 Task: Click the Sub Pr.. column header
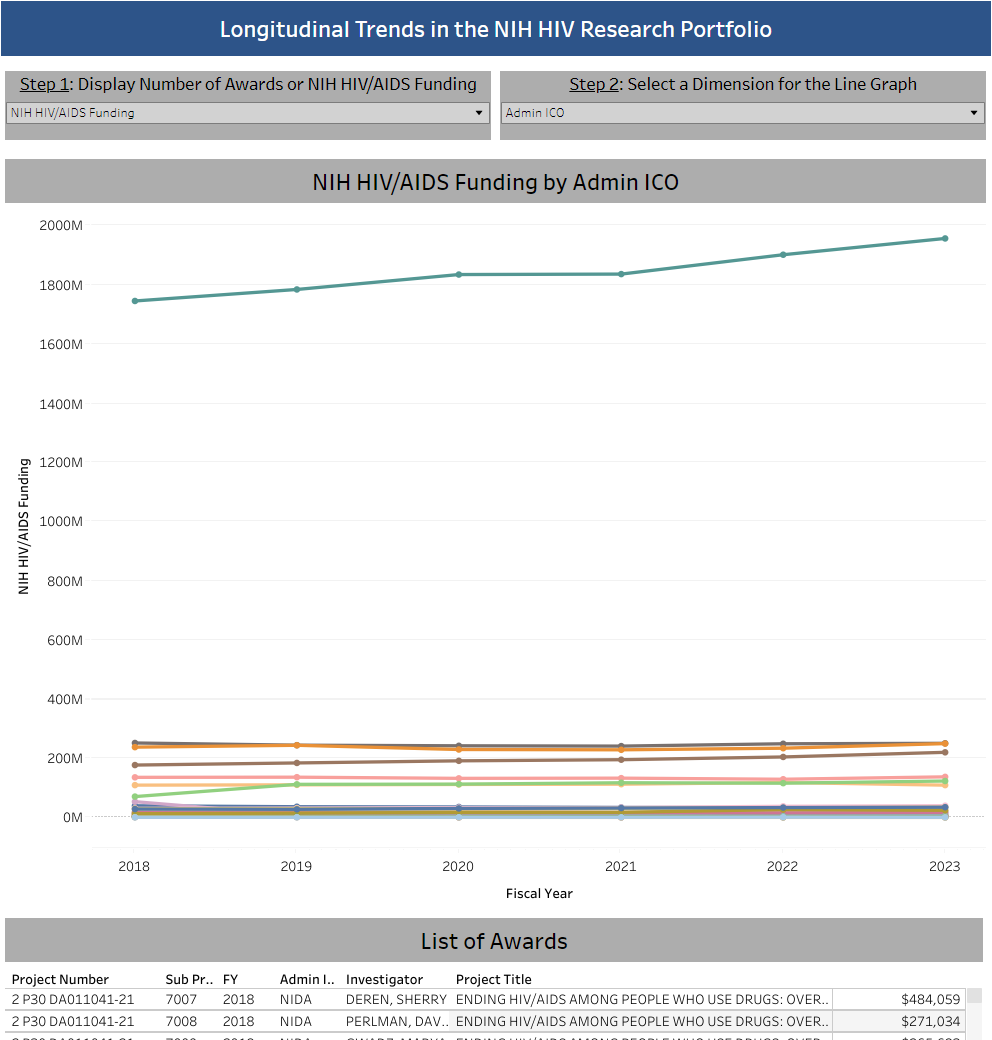pyautogui.click(x=189, y=979)
